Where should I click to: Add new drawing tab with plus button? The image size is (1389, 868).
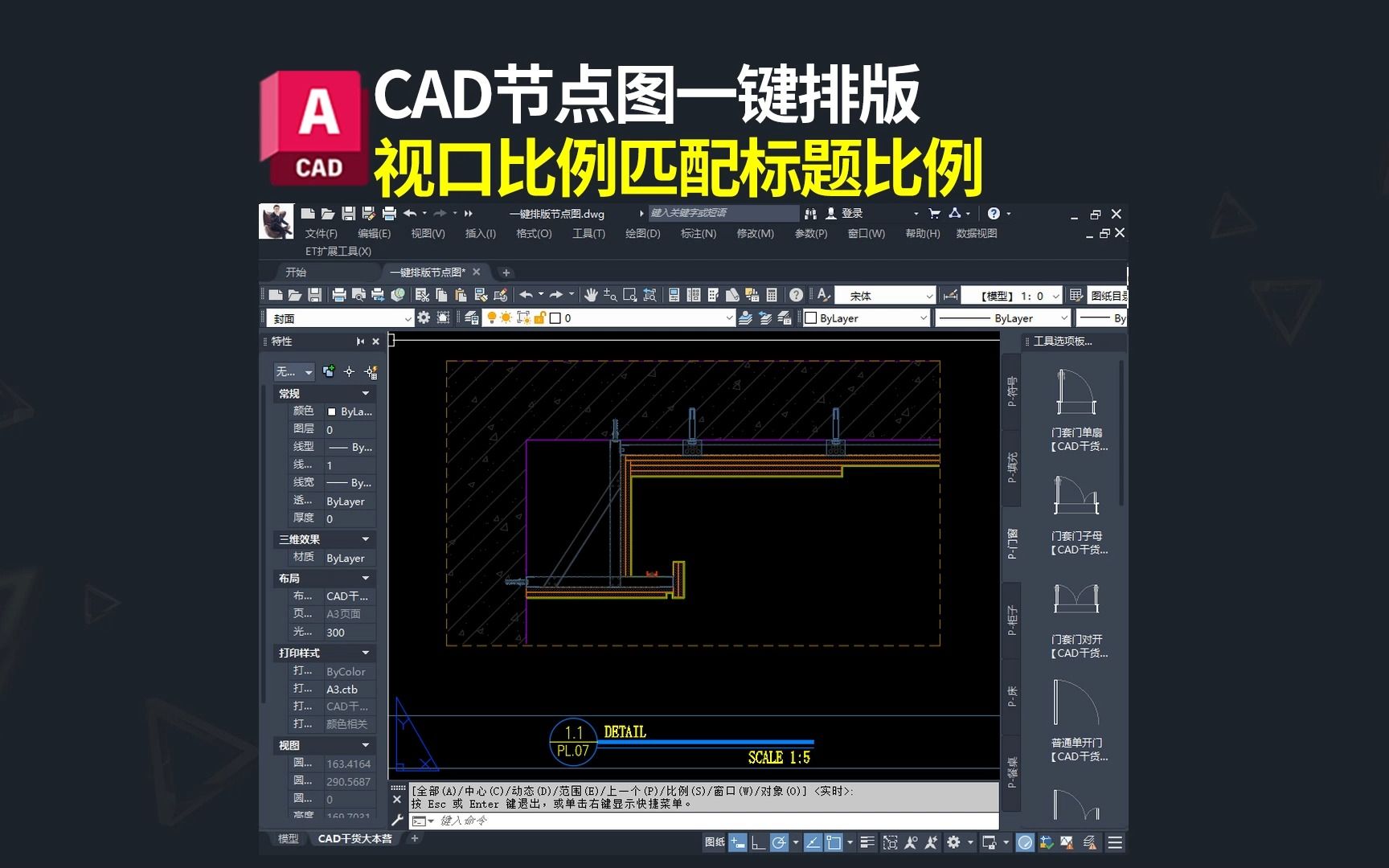pos(506,272)
